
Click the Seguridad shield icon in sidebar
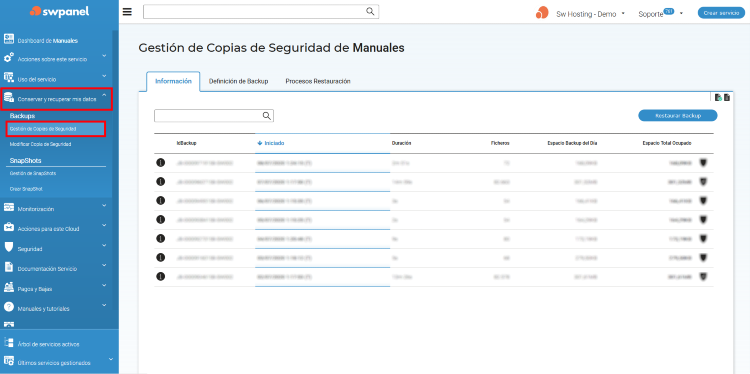pos(9,247)
